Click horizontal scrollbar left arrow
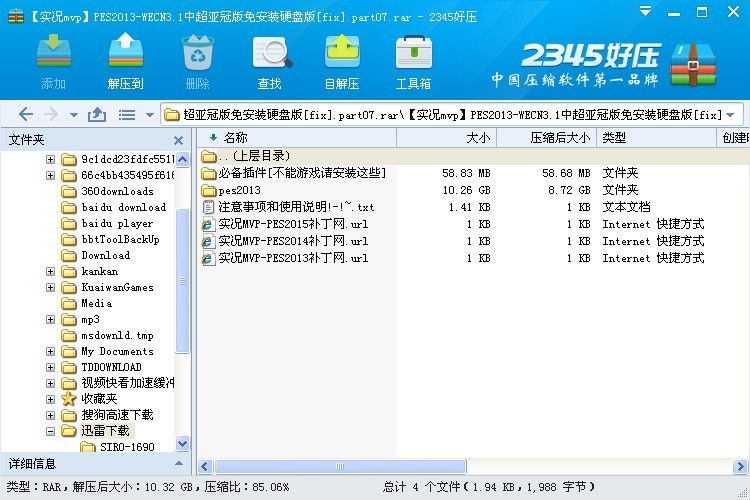 tap(205, 466)
